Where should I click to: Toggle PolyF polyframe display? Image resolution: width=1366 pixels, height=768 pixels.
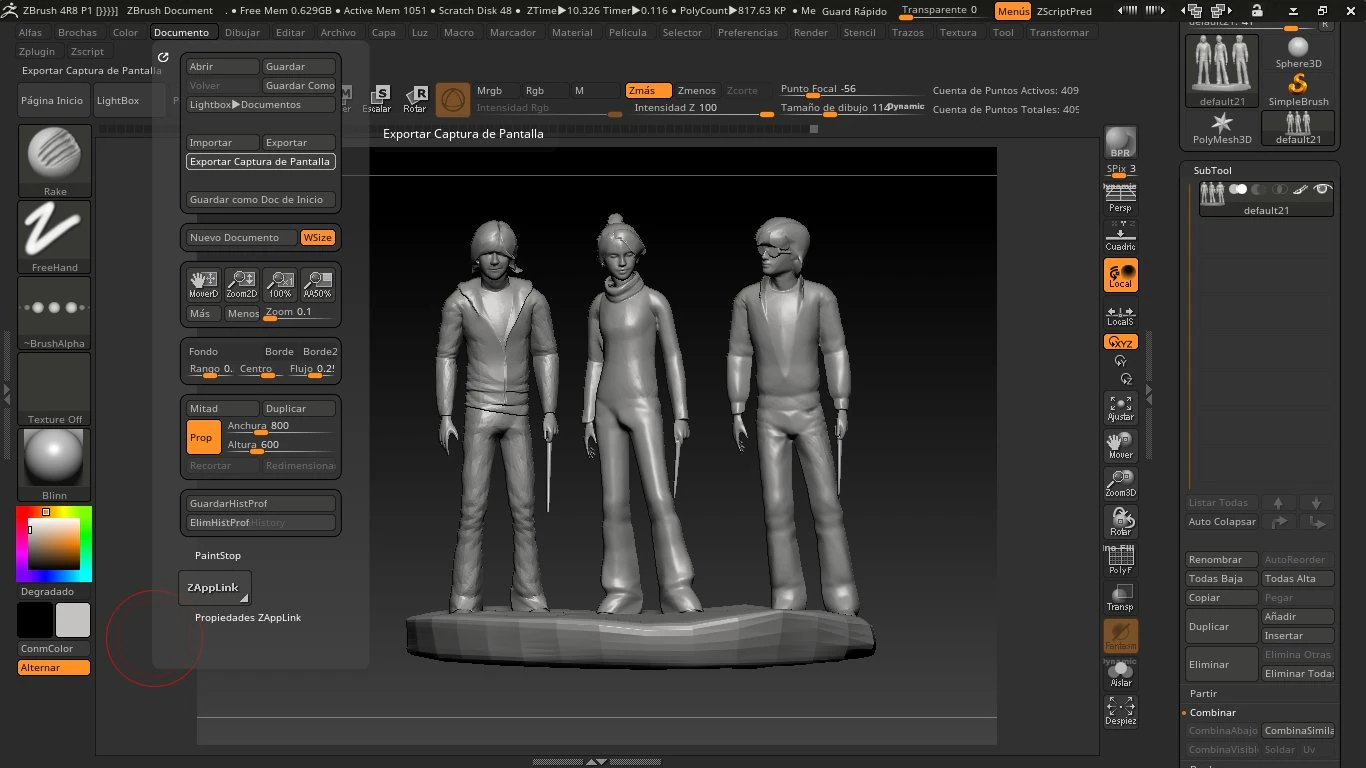[x=1120, y=560]
